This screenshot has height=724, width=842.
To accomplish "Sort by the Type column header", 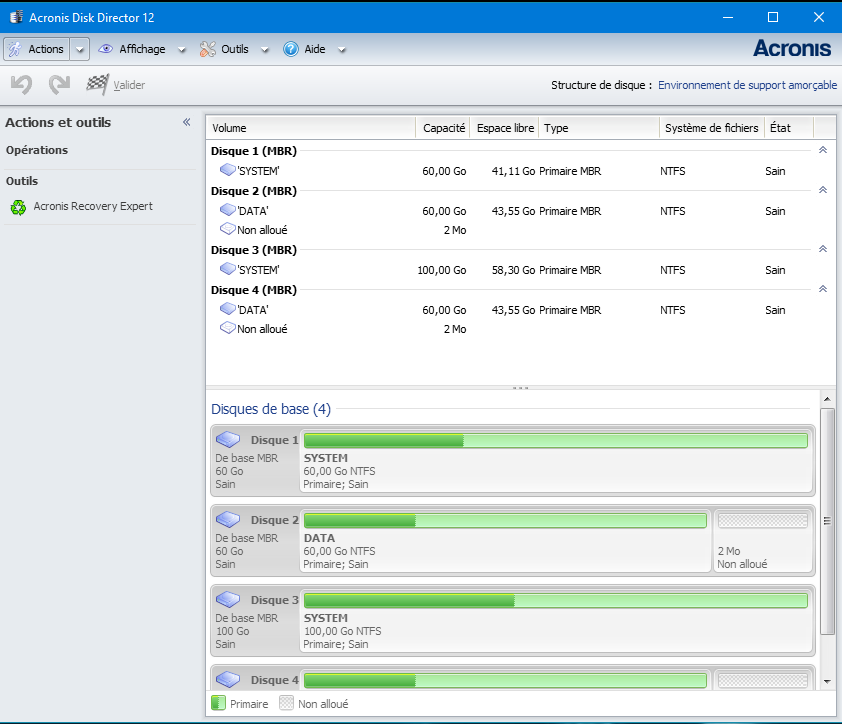I will pos(599,128).
